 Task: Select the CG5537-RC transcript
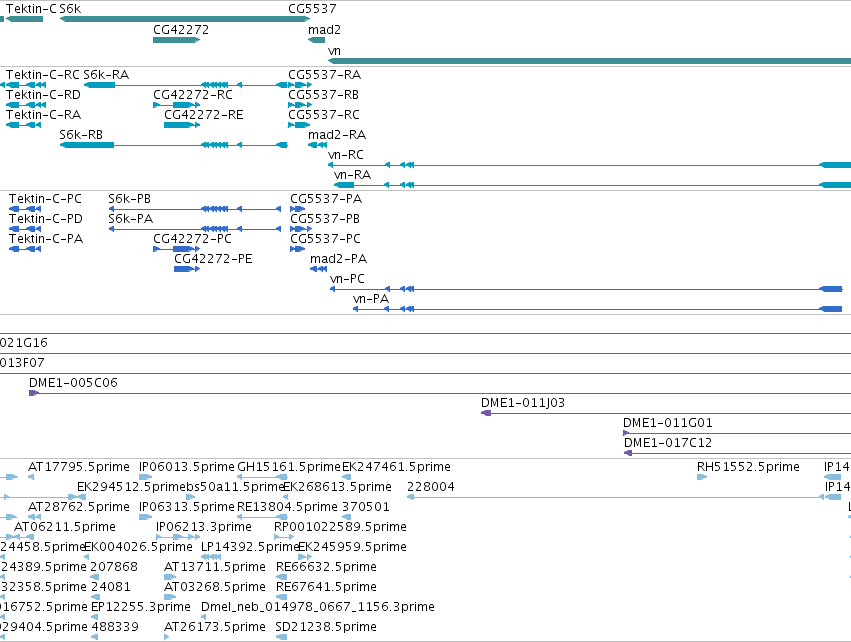tap(299, 125)
